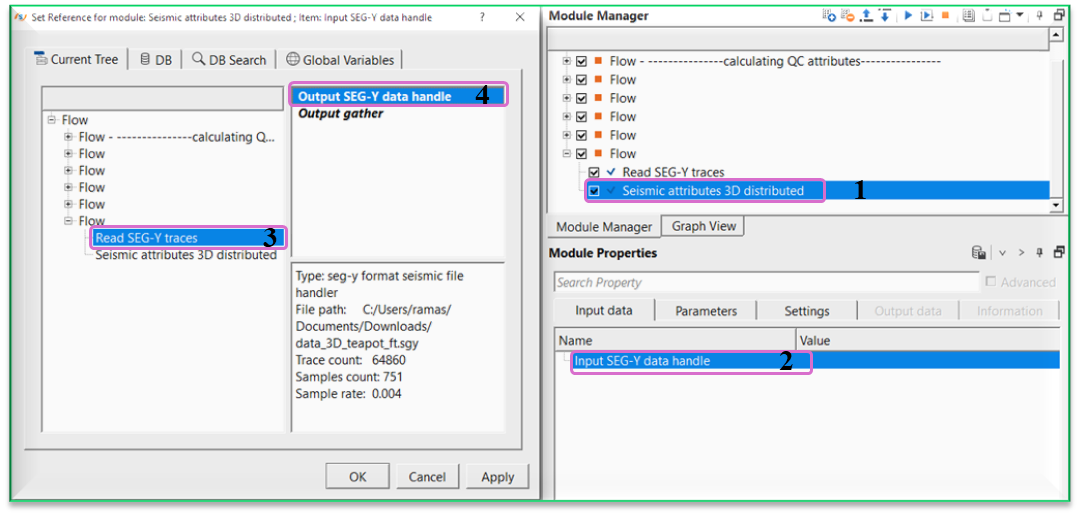The width and height of the screenshot is (1080, 516).
Task: Stop execution with the orange square icon
Action: [x=946, y=15]
